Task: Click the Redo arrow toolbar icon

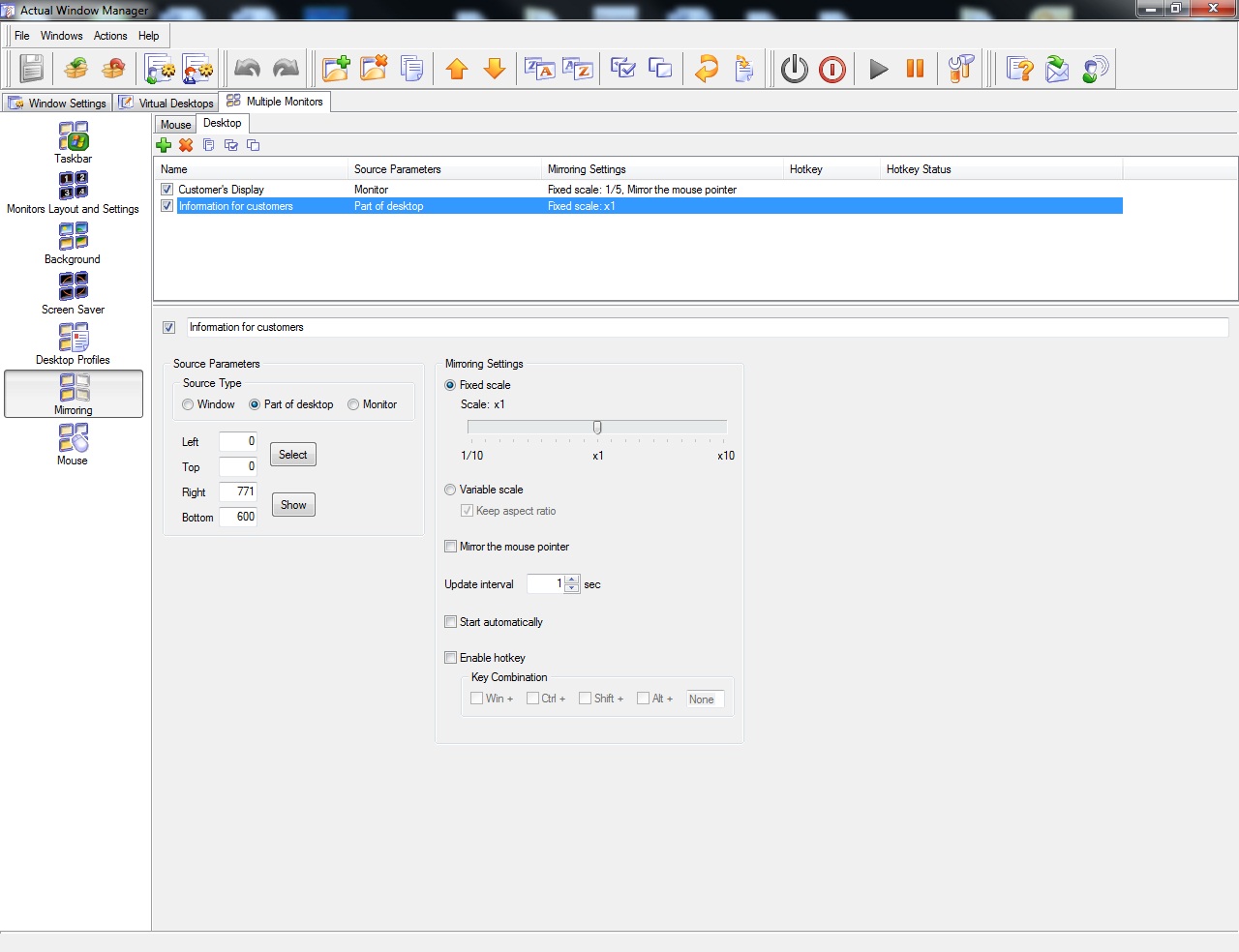Action: coord(287,69)
